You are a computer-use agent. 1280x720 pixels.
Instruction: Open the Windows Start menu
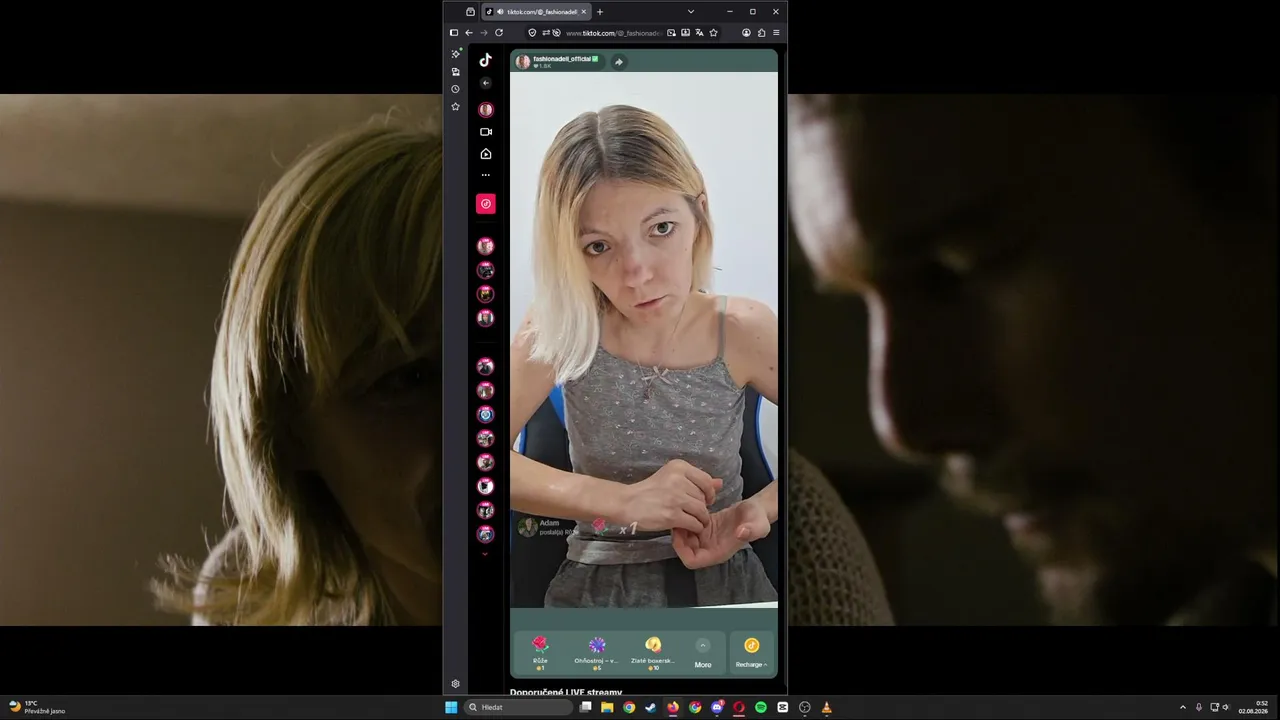point(451,707)
